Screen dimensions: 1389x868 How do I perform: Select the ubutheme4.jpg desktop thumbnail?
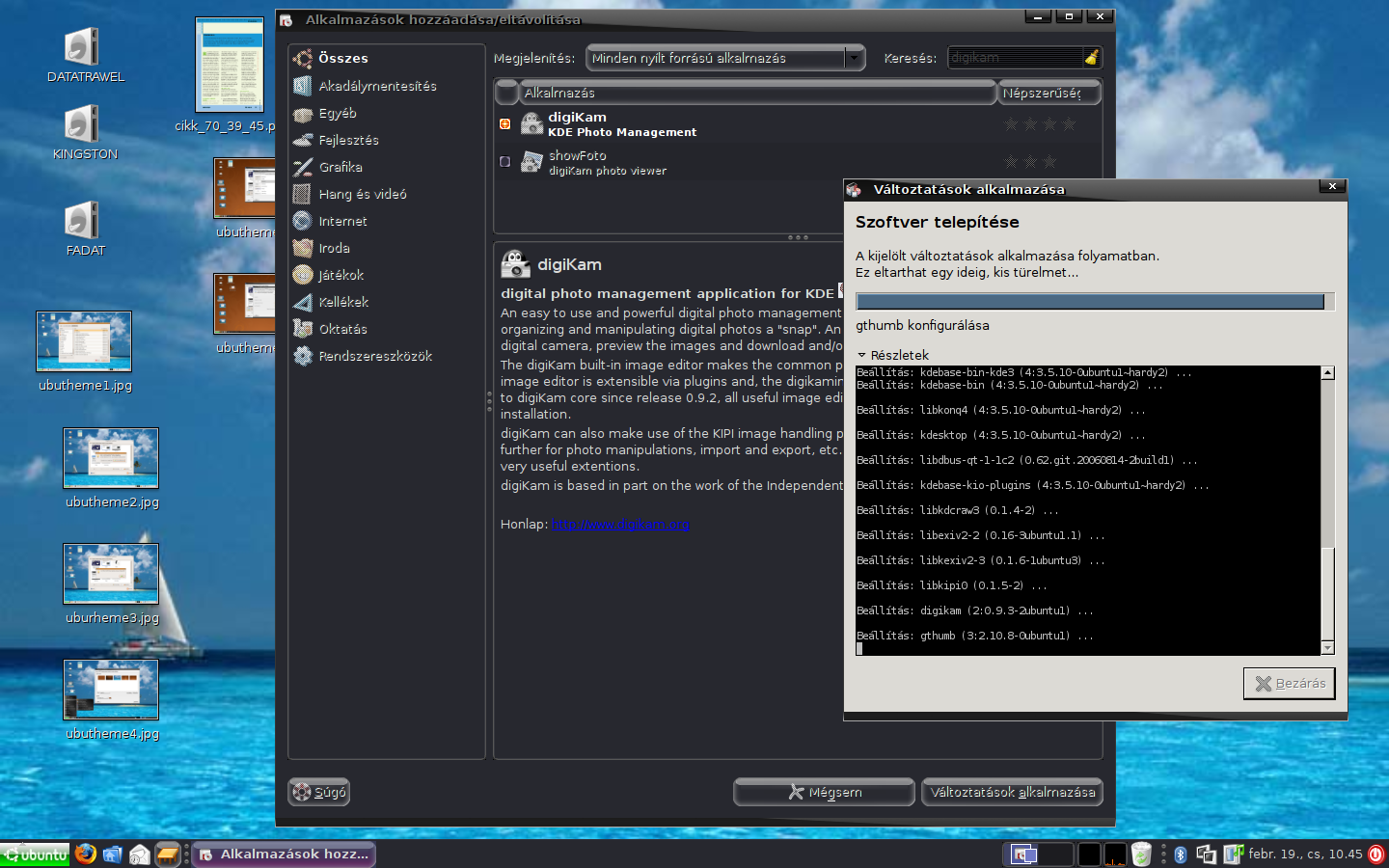coord(111,690)
